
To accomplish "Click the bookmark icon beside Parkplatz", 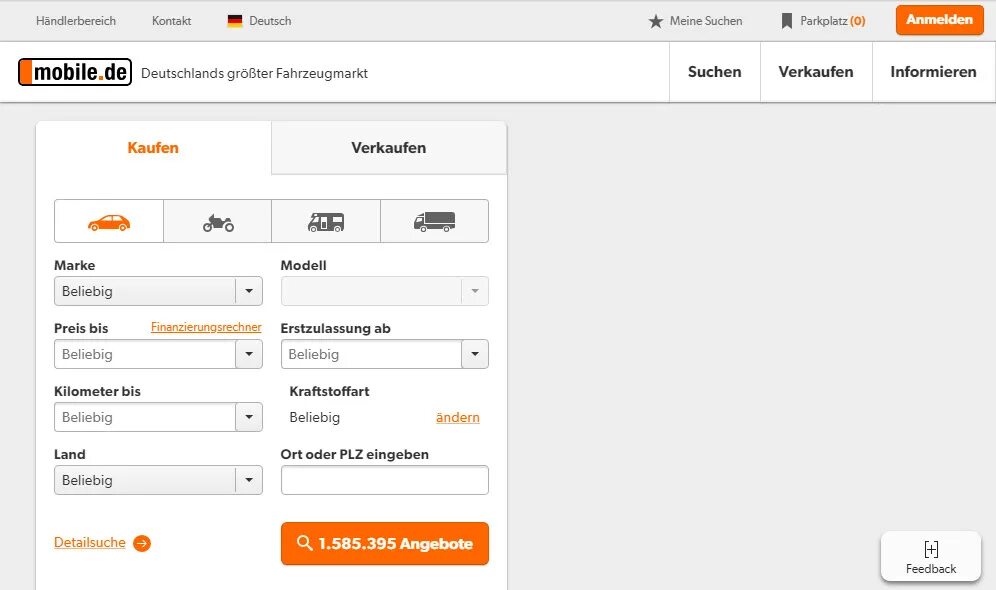I will tap(786, 21).
